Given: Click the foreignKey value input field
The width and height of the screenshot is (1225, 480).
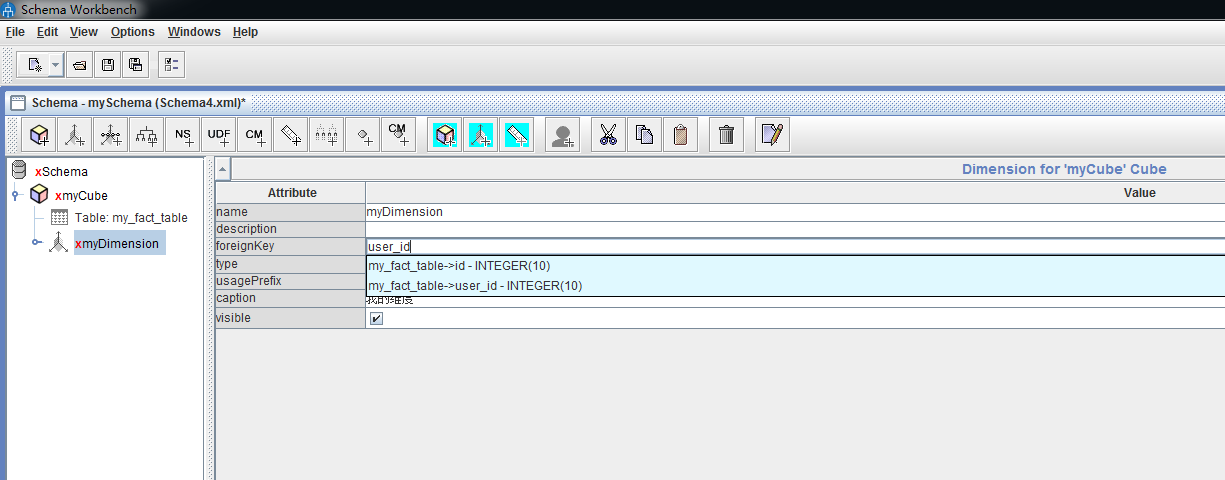Looking at the screenshot, I should point(795,246).
